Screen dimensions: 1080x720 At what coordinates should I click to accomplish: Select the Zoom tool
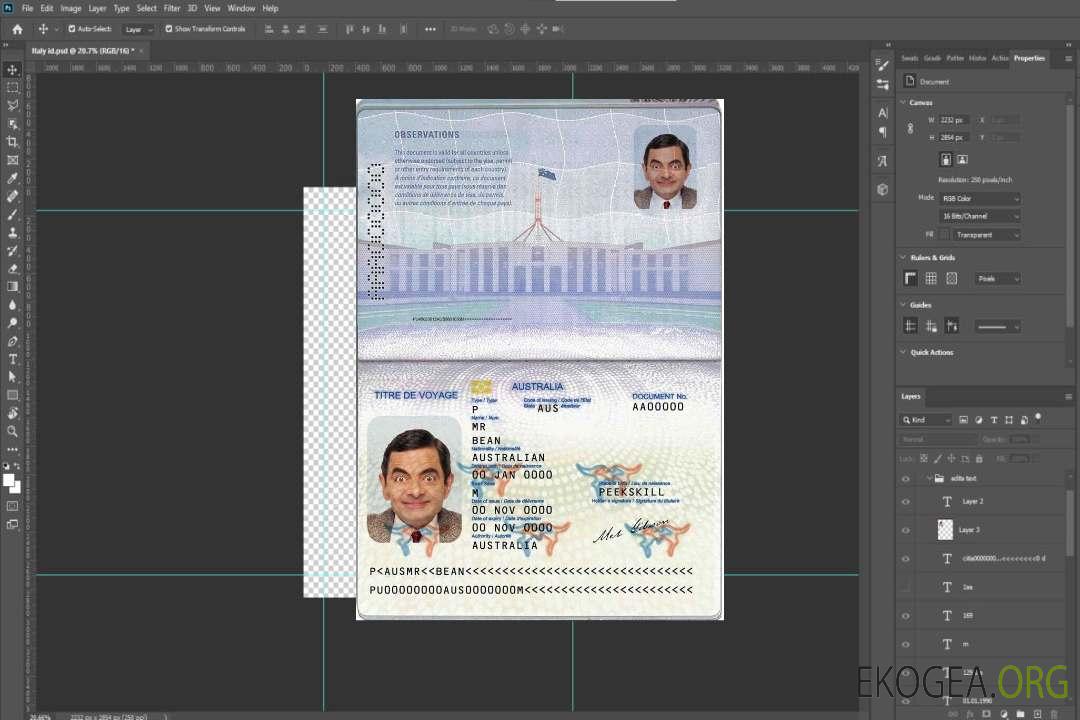click(x=12, y=431)
